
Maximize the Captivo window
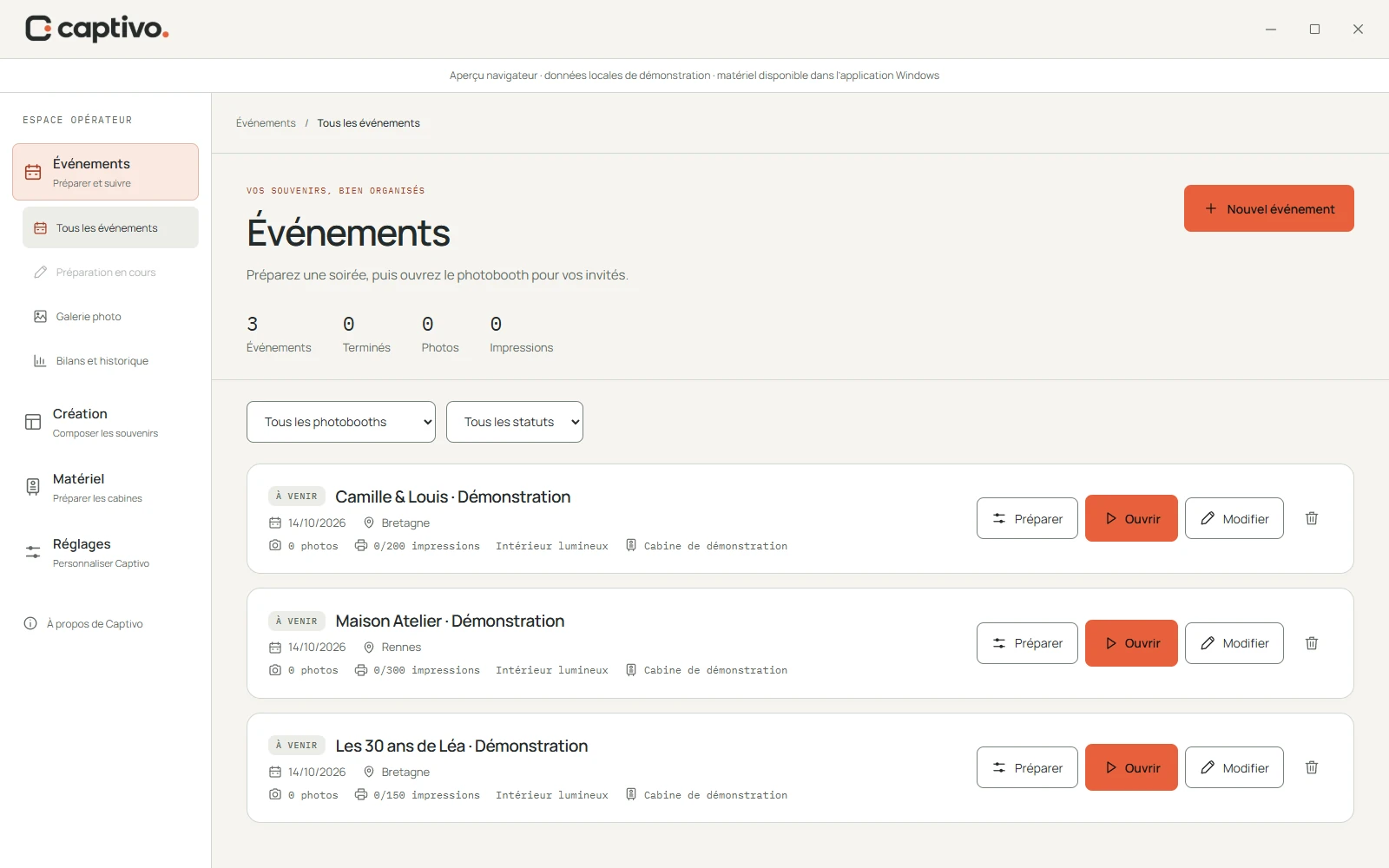pos(1314,29)
